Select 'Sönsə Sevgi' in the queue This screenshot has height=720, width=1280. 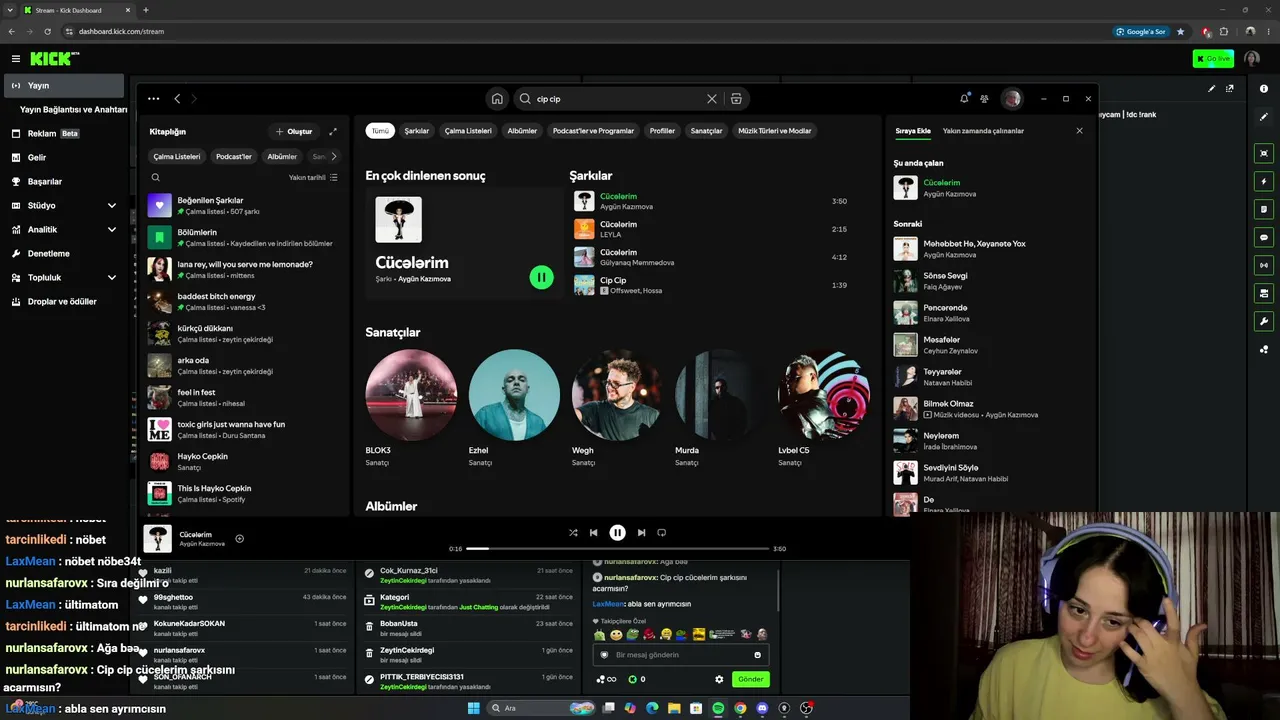point(985,280)
